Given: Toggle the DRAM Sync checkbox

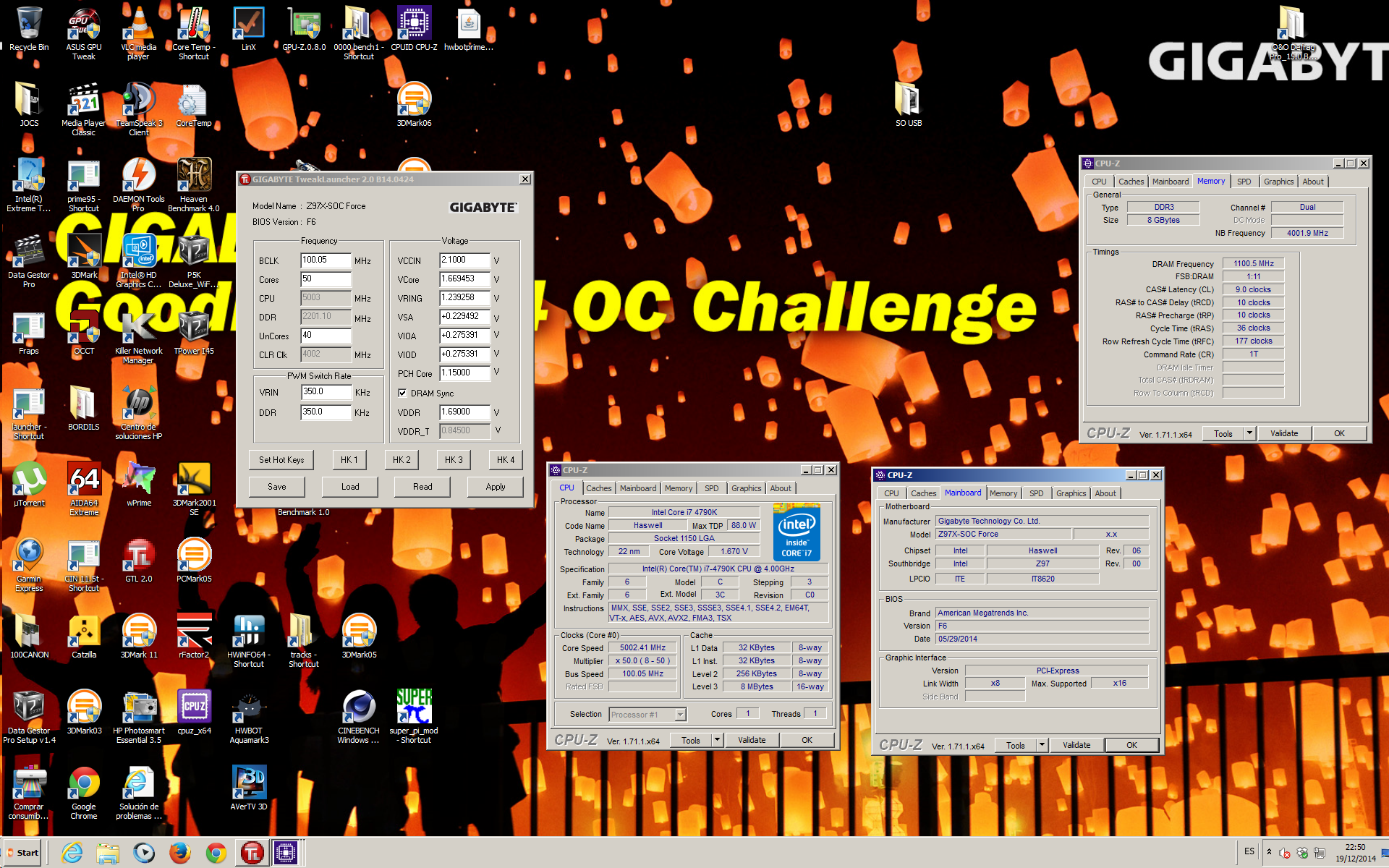Looking at the screenshot, I should click(x=402, y=393).
